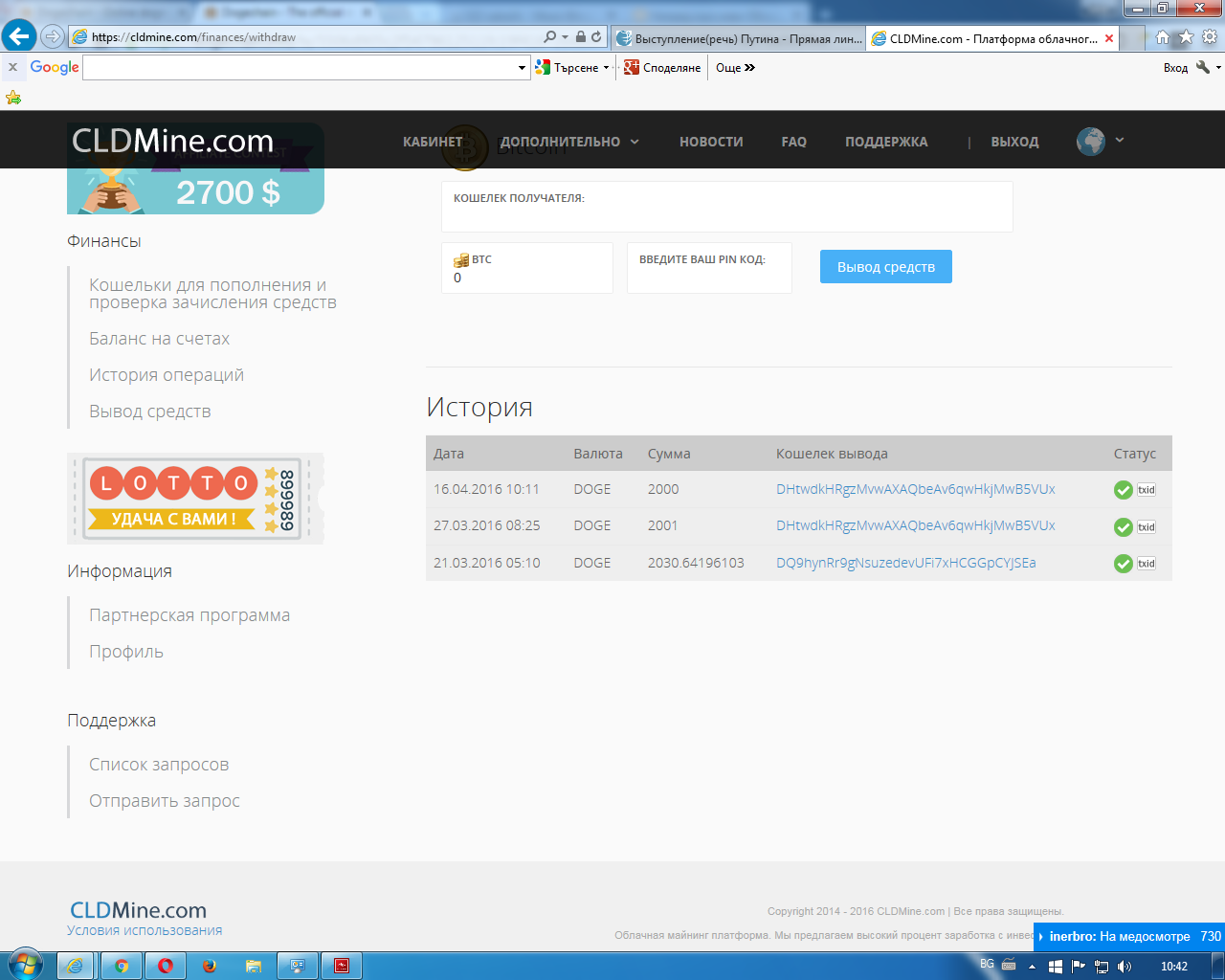Open Вывод средств sidebar link
Image resolution: width=1225 pixels, height=980 pixels.
[x=149, y=412]
